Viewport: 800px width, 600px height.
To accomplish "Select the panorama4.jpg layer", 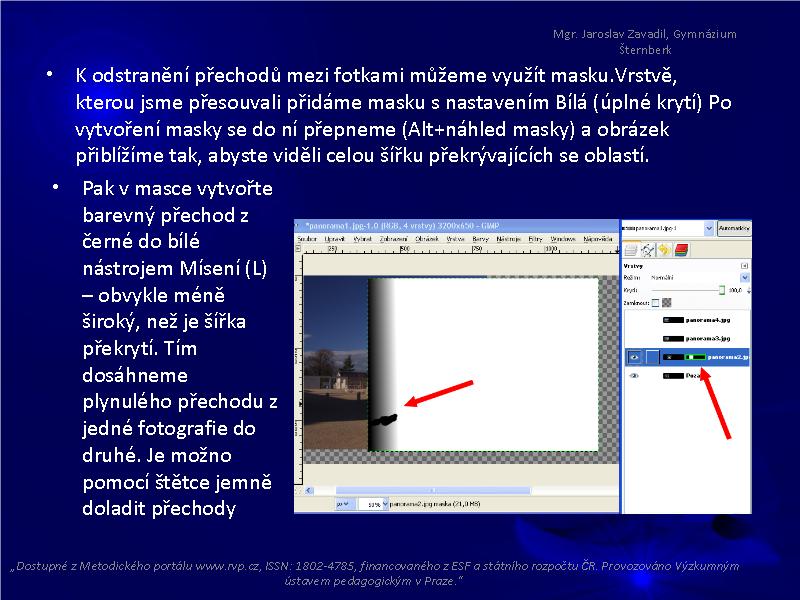I will 707,320.
